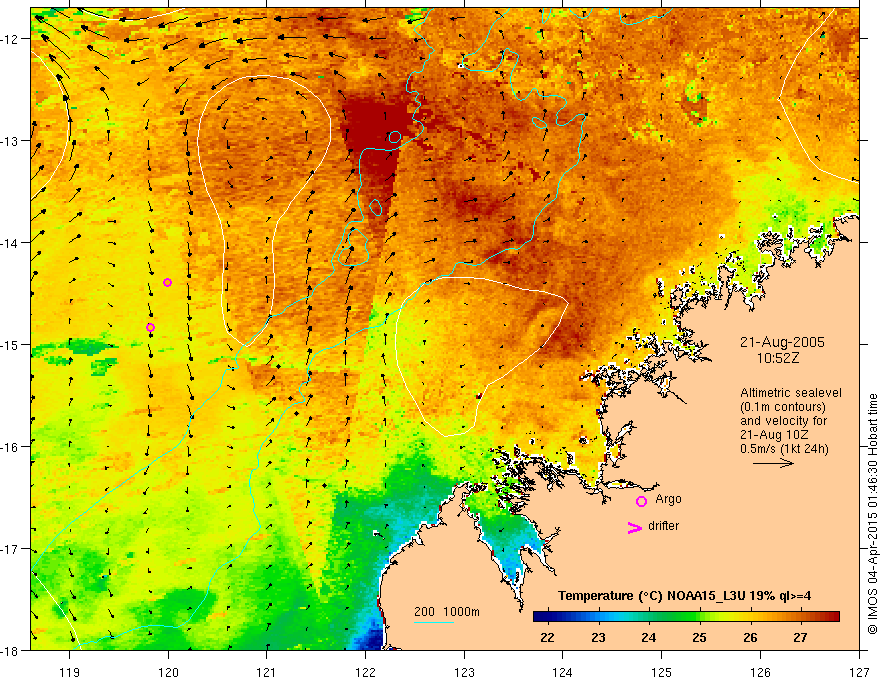The height and width of the screenshot is (680, 880).
Task: Click the magenta drifter arrowhead legend symbol
Action: [x=634, y=527]
